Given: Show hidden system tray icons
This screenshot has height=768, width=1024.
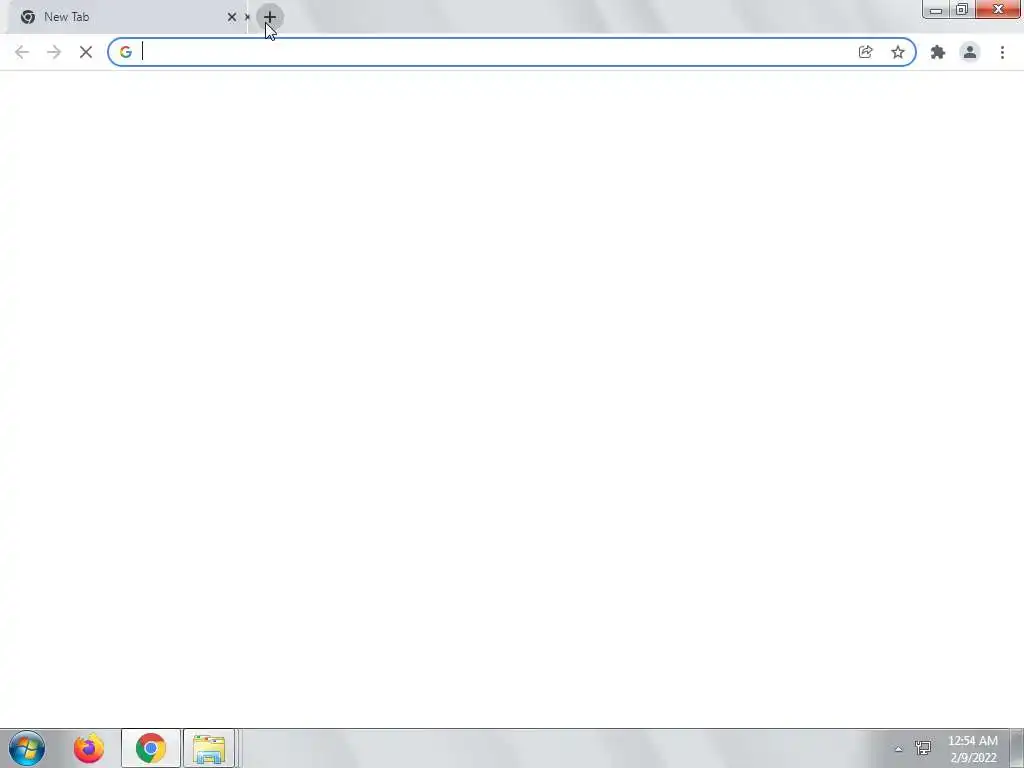Looking at the screenshot, I should click(899, 749).
